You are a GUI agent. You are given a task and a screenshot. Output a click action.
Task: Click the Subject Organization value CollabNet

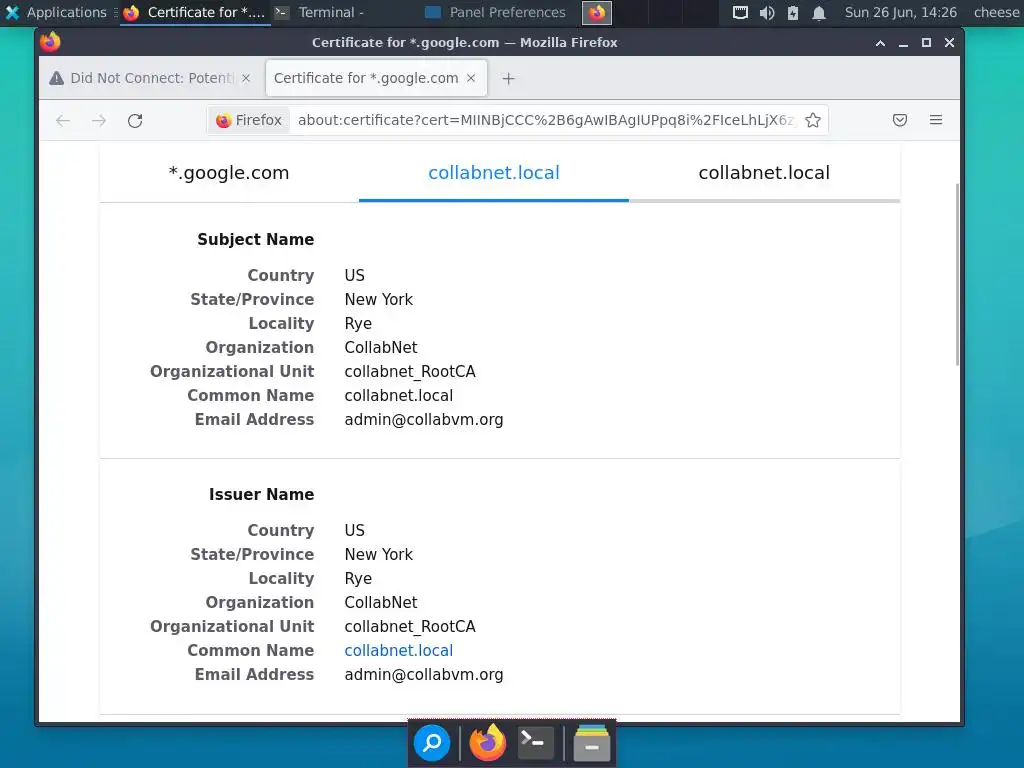tap(381, 347)
